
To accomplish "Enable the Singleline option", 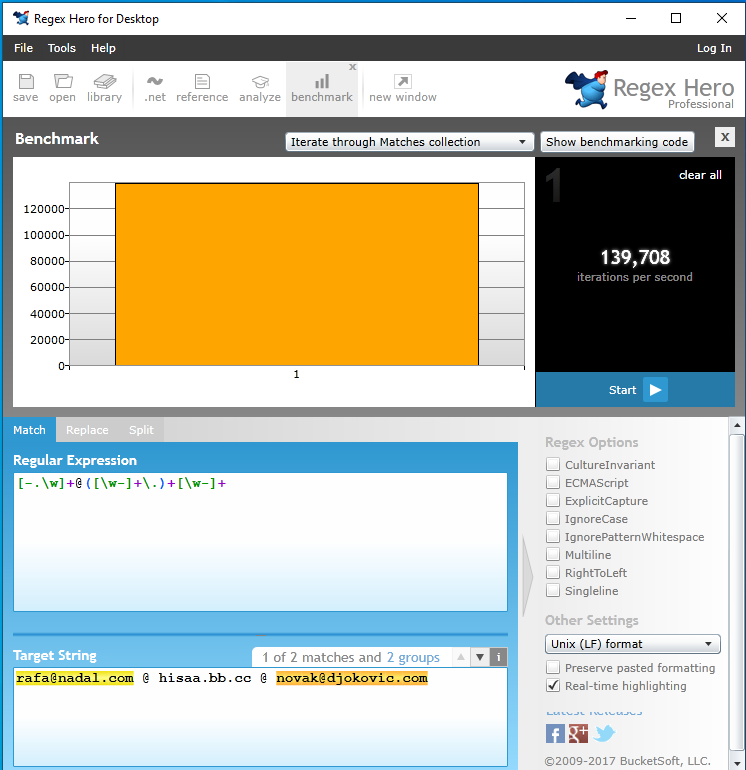I will coord(553,590).
